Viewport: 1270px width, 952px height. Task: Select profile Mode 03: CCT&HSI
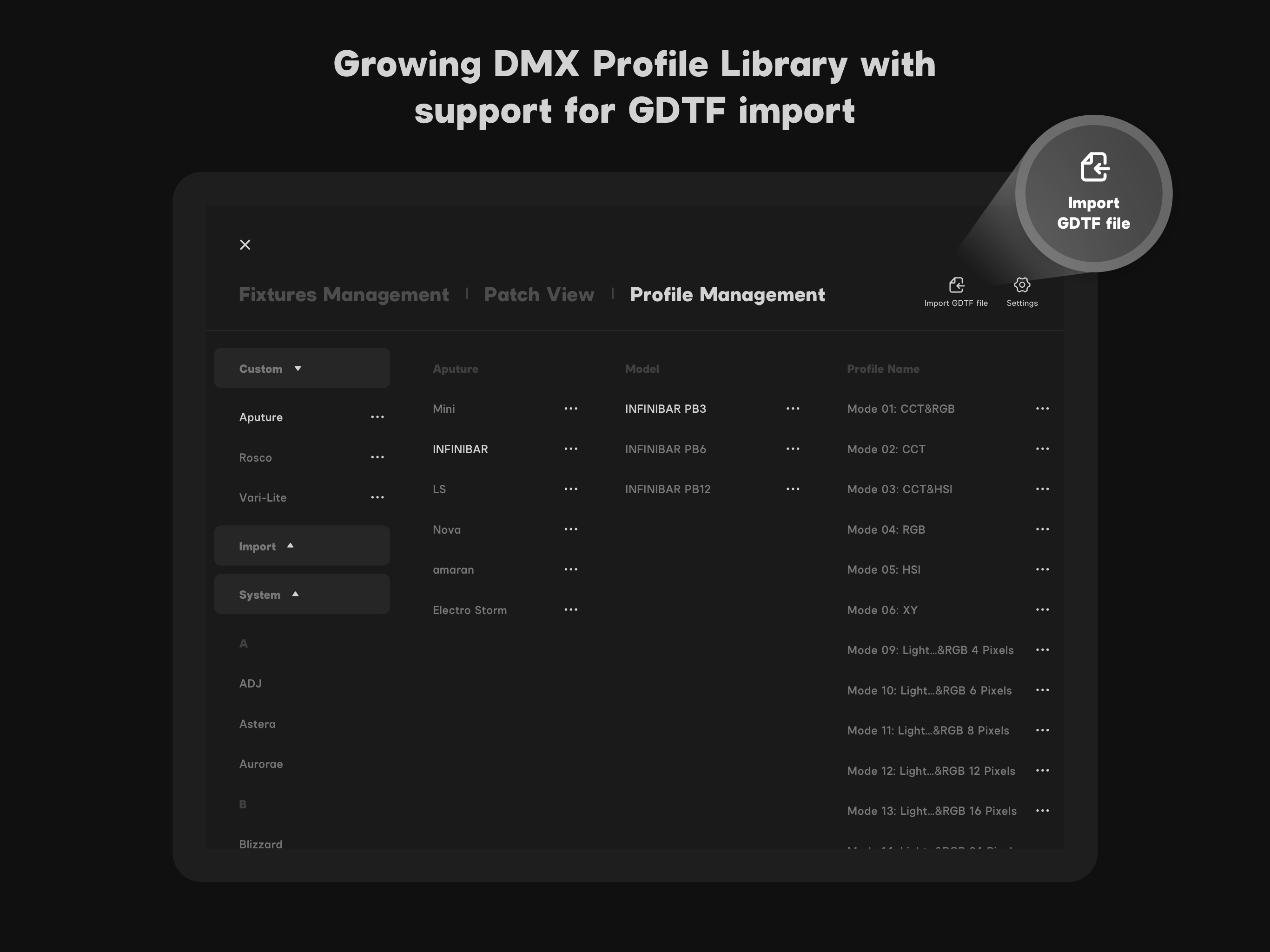click(x=900, y=489)
